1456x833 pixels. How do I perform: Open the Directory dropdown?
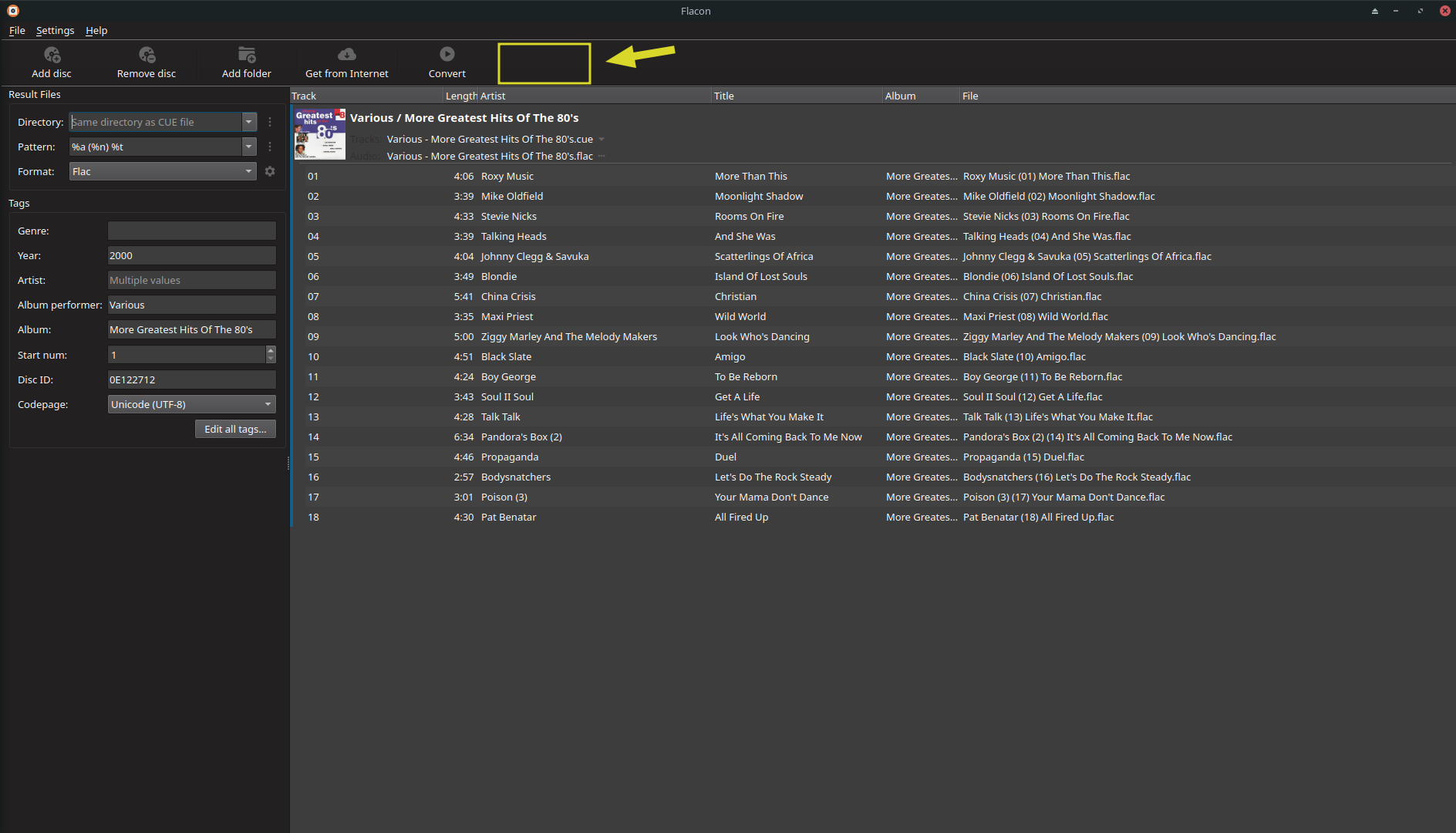[x=248, y=122]
